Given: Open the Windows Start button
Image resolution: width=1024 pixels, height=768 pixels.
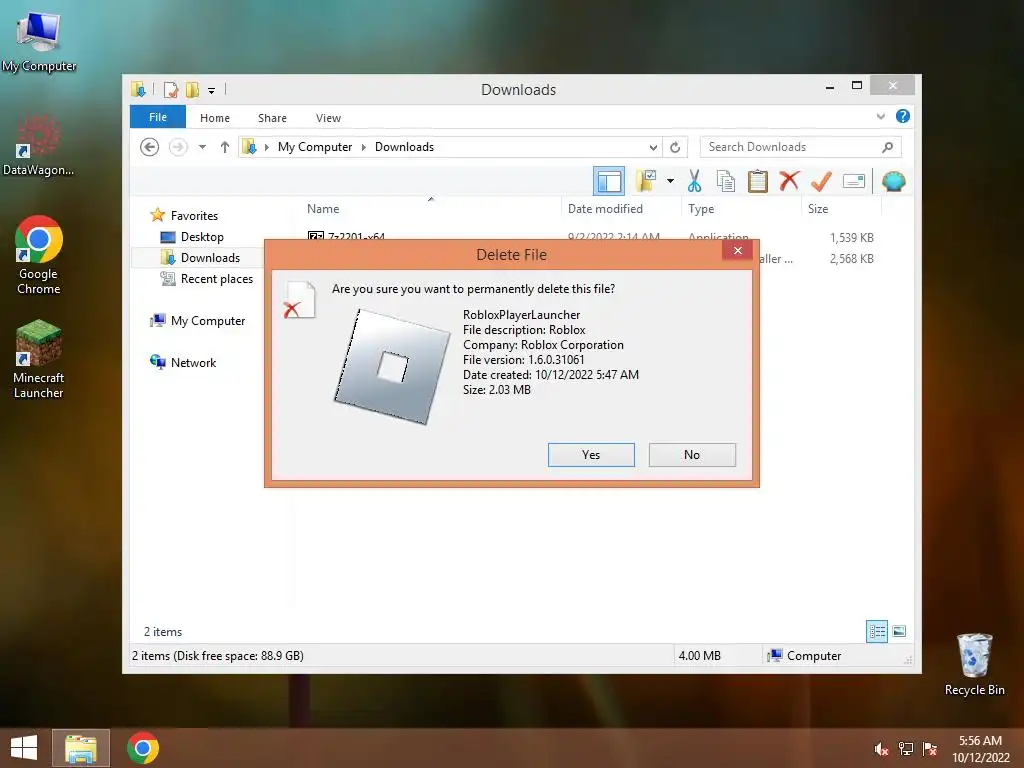Looking at the screenshot, I should (24, 748).
